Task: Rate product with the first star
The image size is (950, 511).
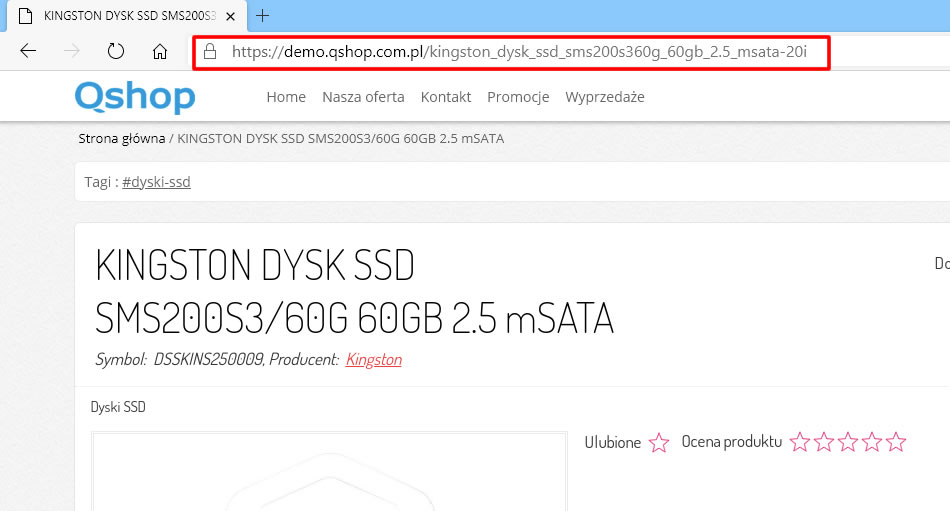Action: (800, 442)
